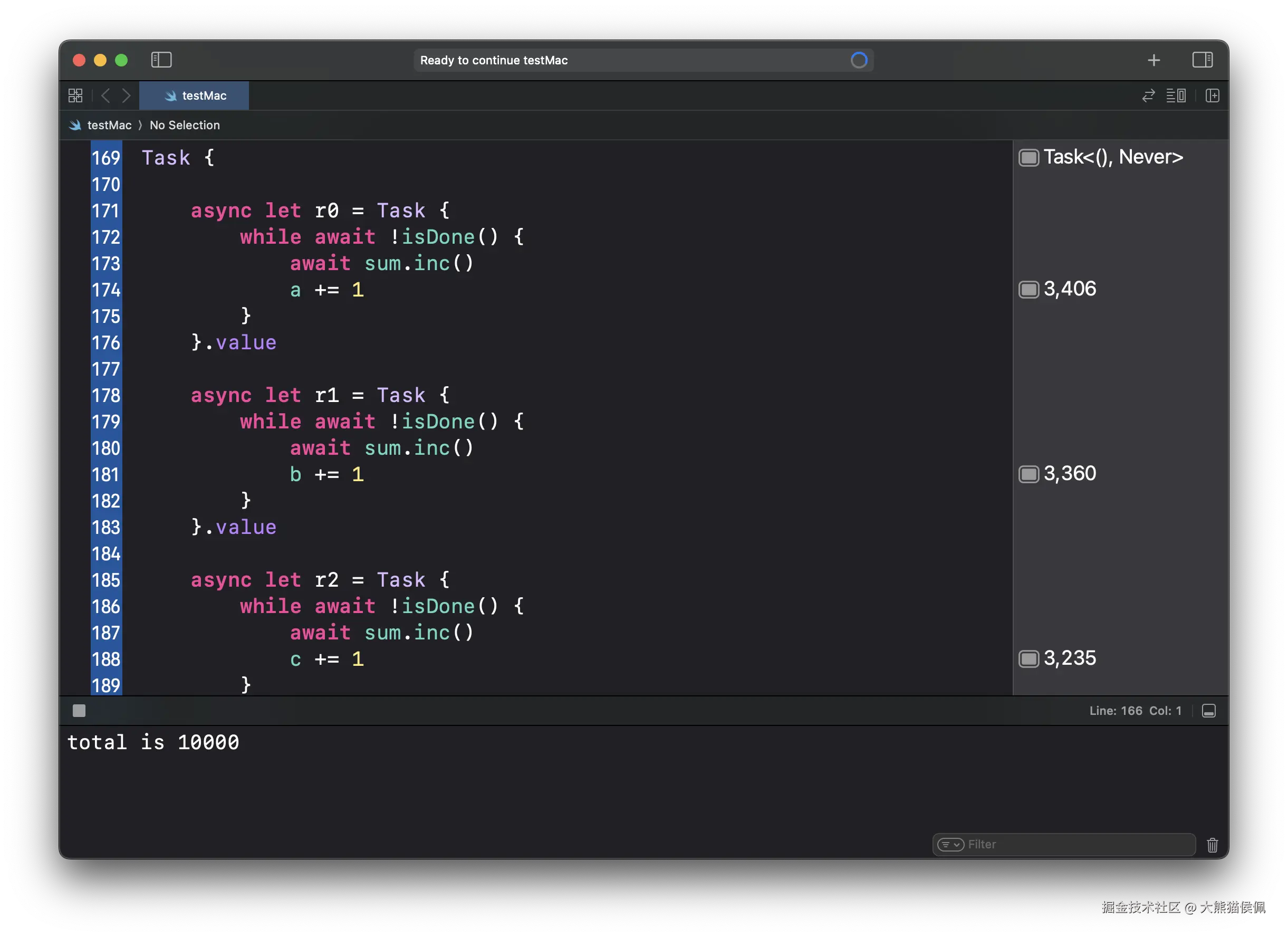Click the code review swap arrows icon
This screenshot has height=937, width=1288.
click(x=1148, y=95)
